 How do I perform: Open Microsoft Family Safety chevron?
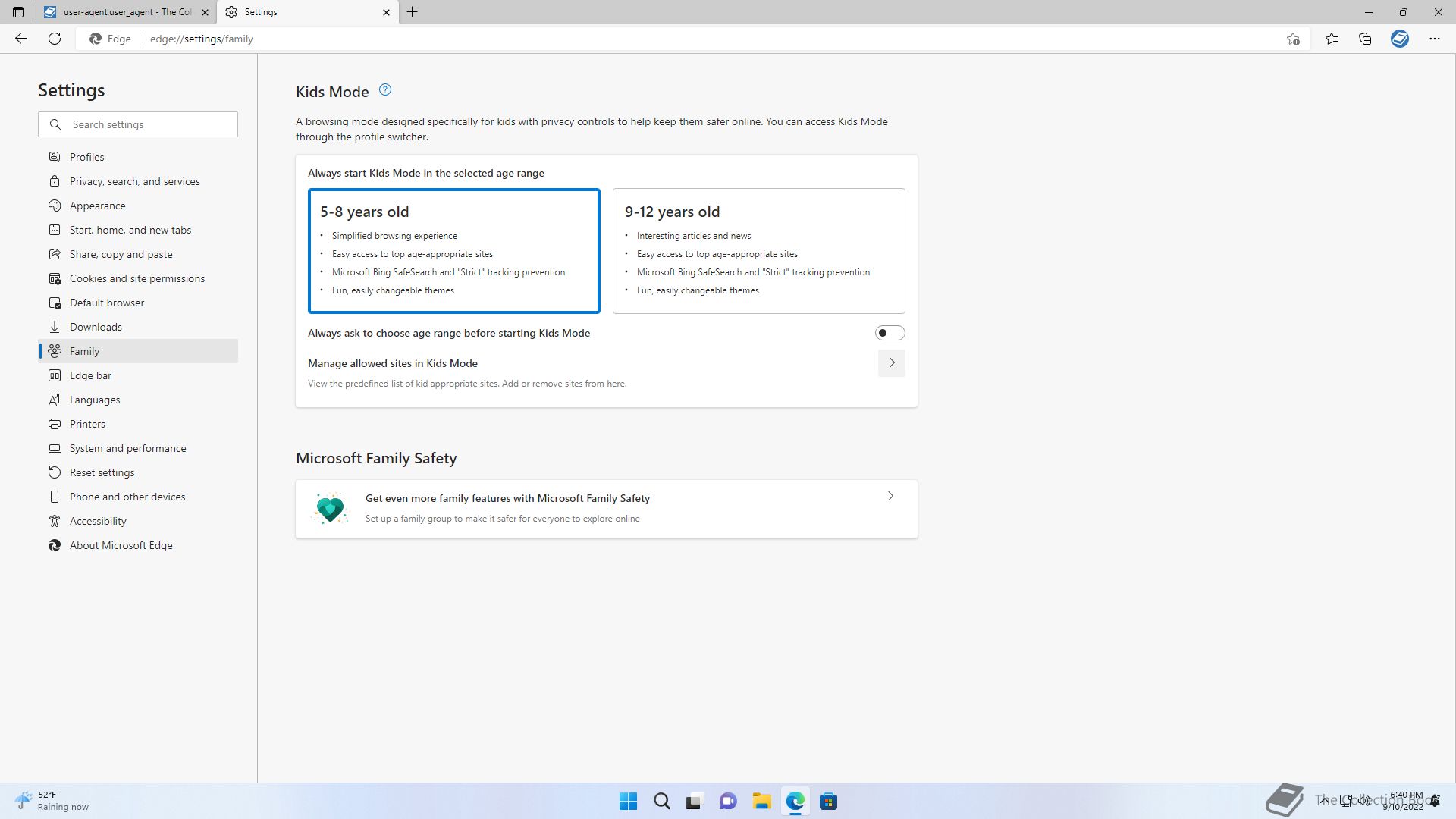(x=891, y=497)
